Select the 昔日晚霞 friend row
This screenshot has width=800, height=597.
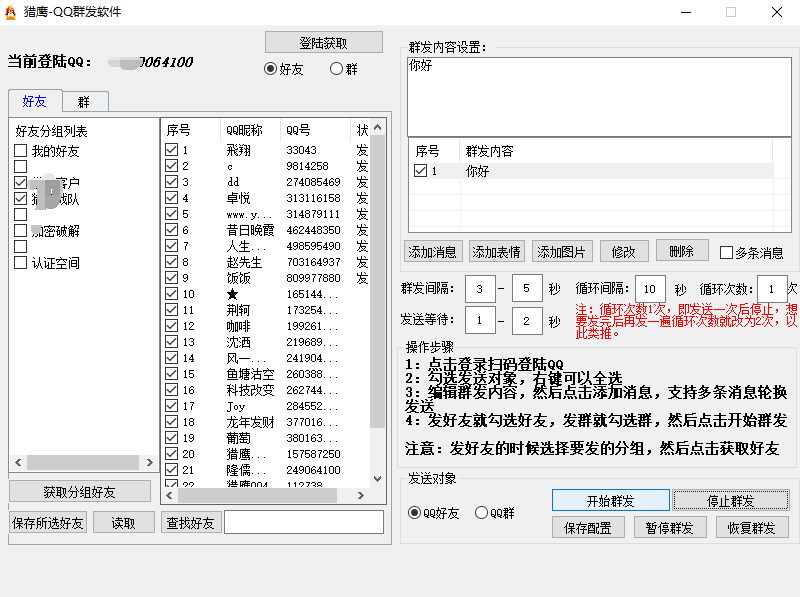265,230
